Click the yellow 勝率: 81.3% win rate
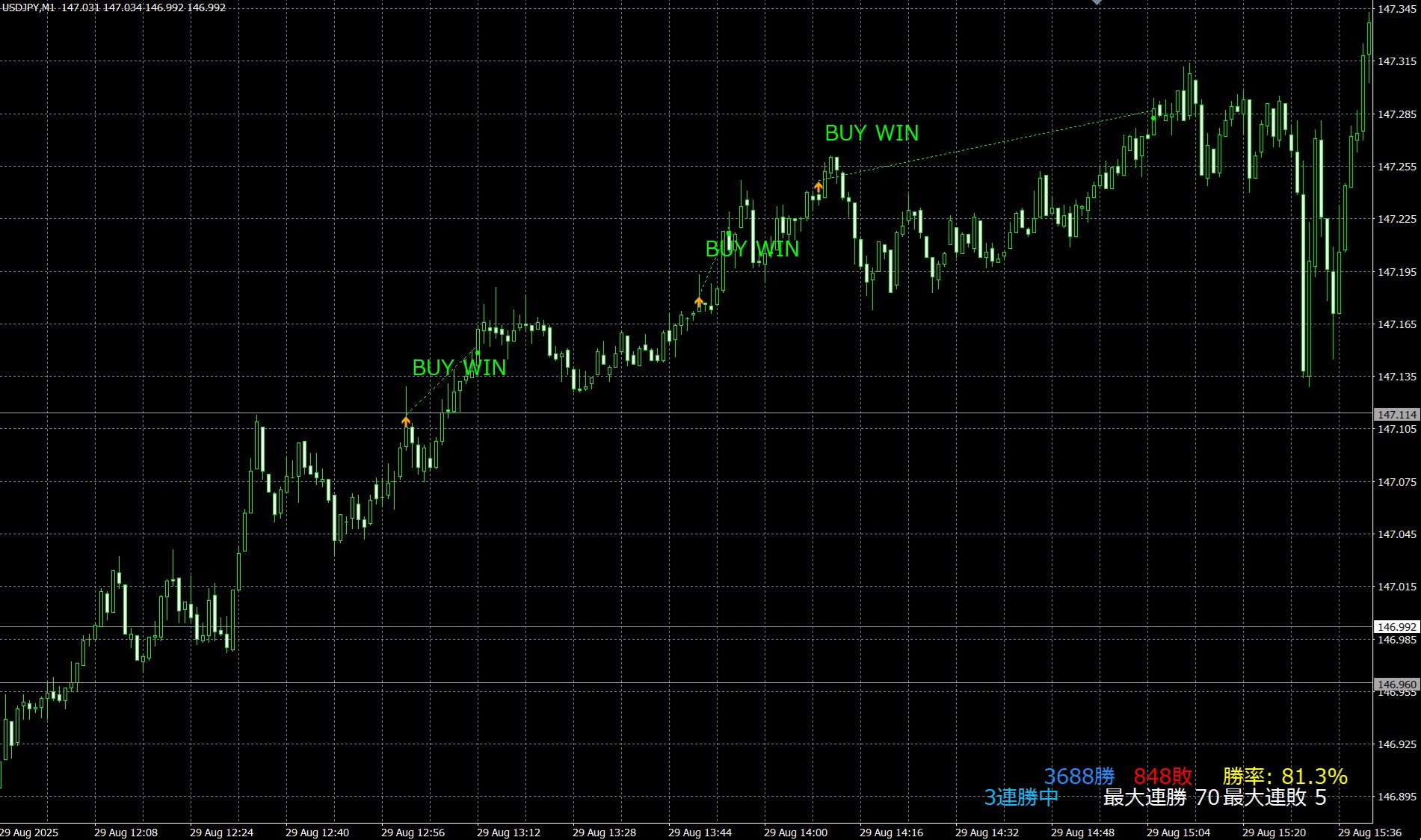 point(1285,776)
